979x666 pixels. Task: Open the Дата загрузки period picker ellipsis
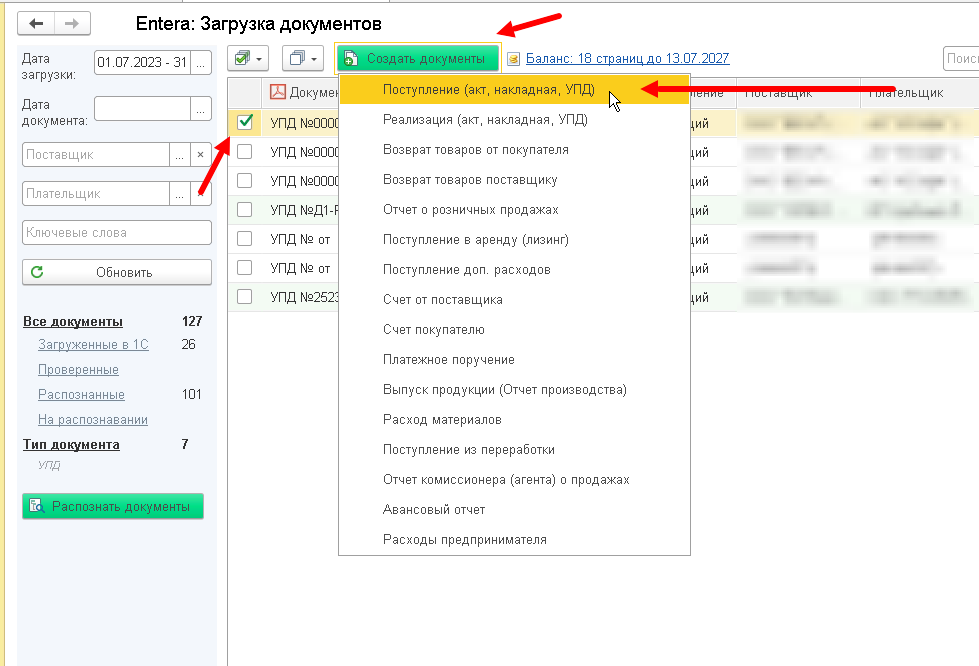(x=200, y=62)
